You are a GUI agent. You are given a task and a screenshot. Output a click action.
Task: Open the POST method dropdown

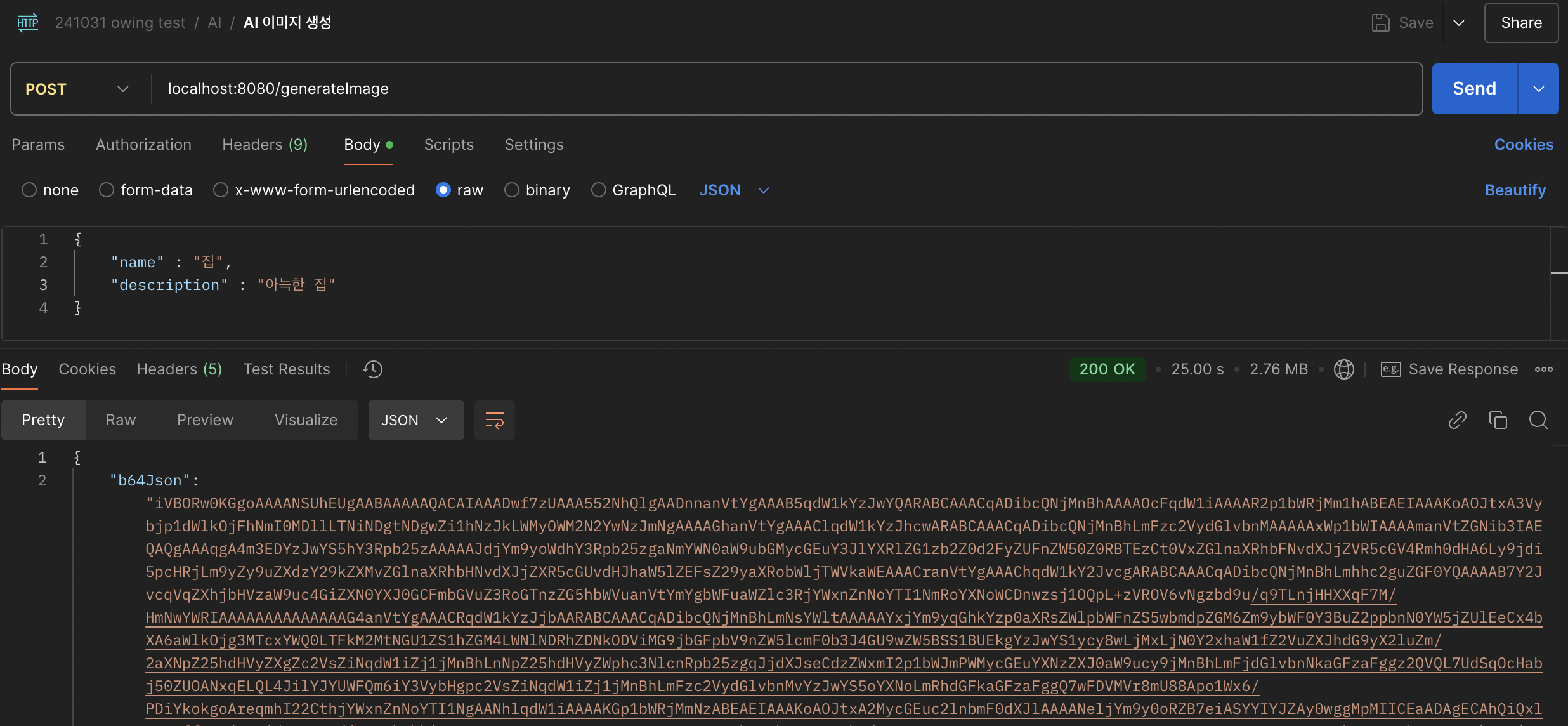[x=77, y=89]
